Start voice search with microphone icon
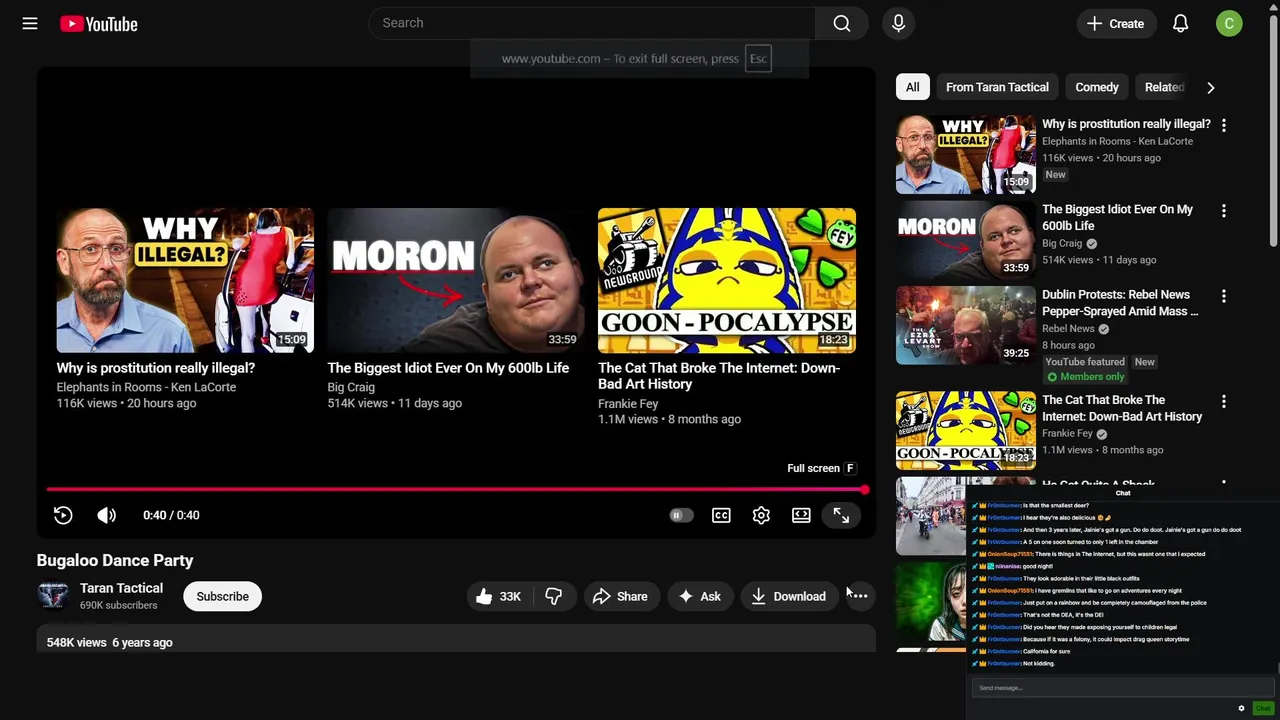Image resolution: width=1280 pixels, height=720 pixels. [898, 23]
